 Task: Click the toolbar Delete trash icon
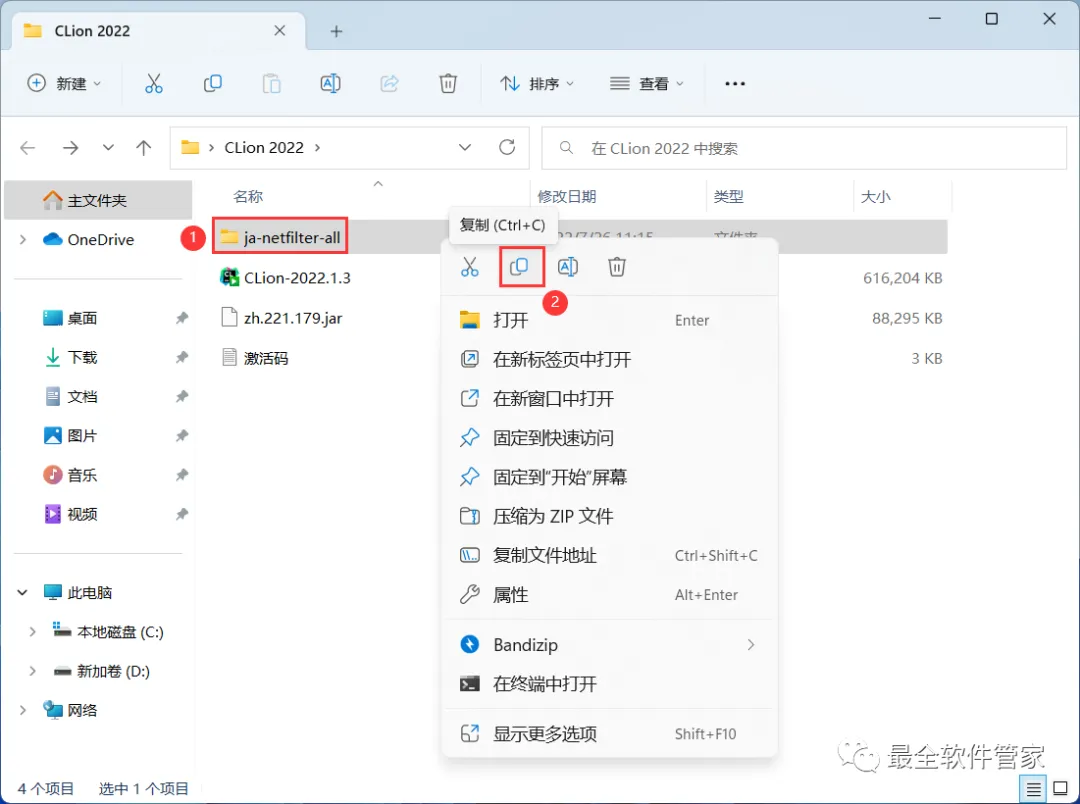(448, 83)
